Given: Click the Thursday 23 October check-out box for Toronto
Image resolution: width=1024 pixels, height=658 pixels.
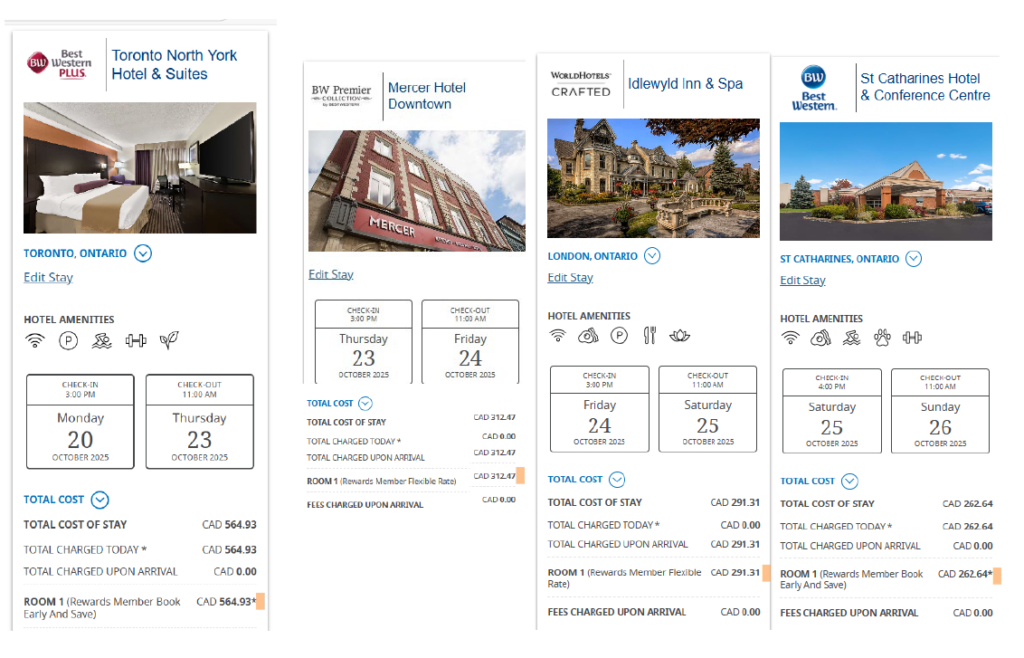Looking at the screenshot, I should tap(200, 422).
